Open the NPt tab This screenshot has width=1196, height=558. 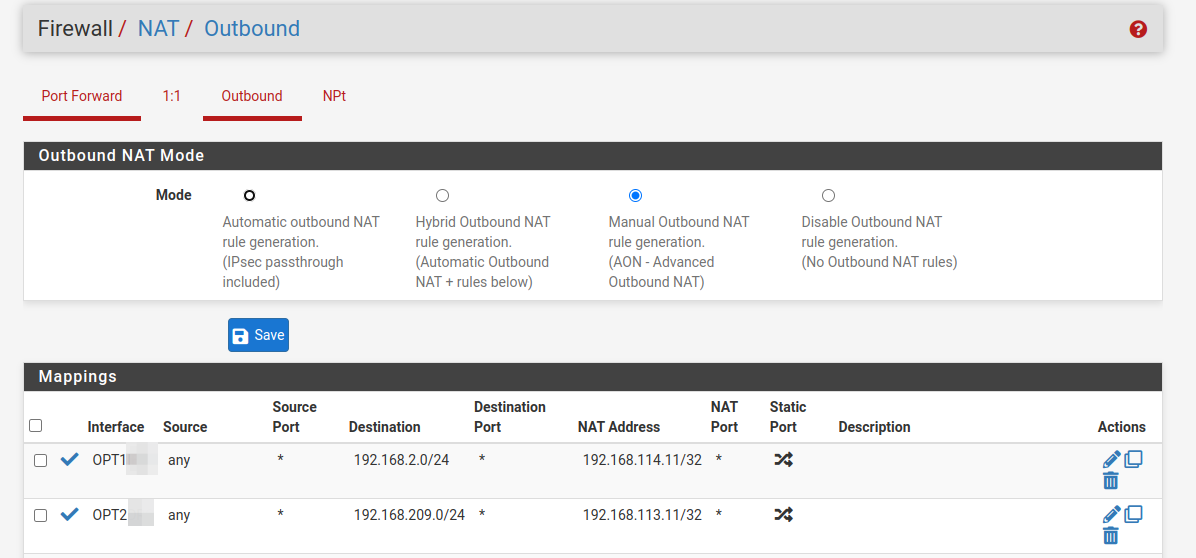coord(334,97)
